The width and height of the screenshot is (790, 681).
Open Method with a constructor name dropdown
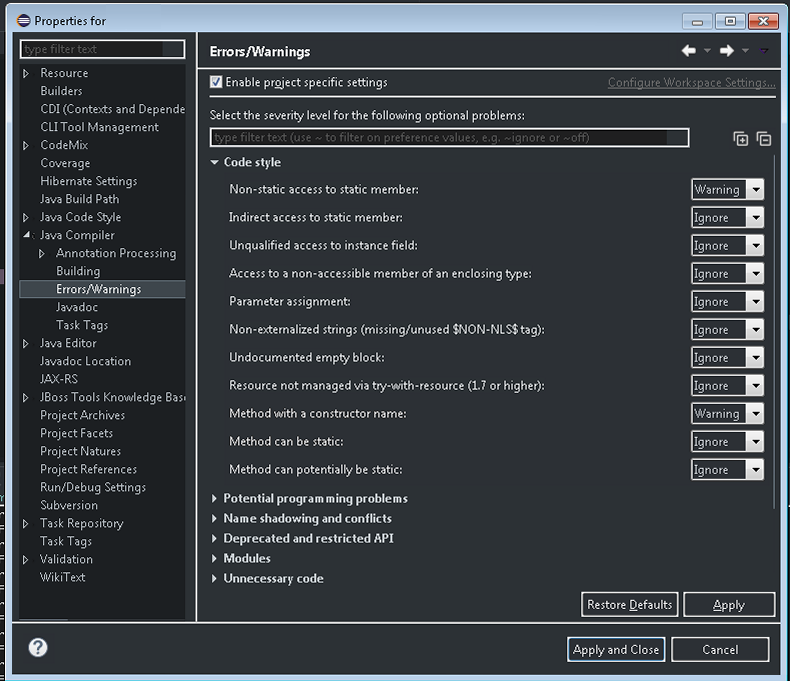click(x=727, y=414)
